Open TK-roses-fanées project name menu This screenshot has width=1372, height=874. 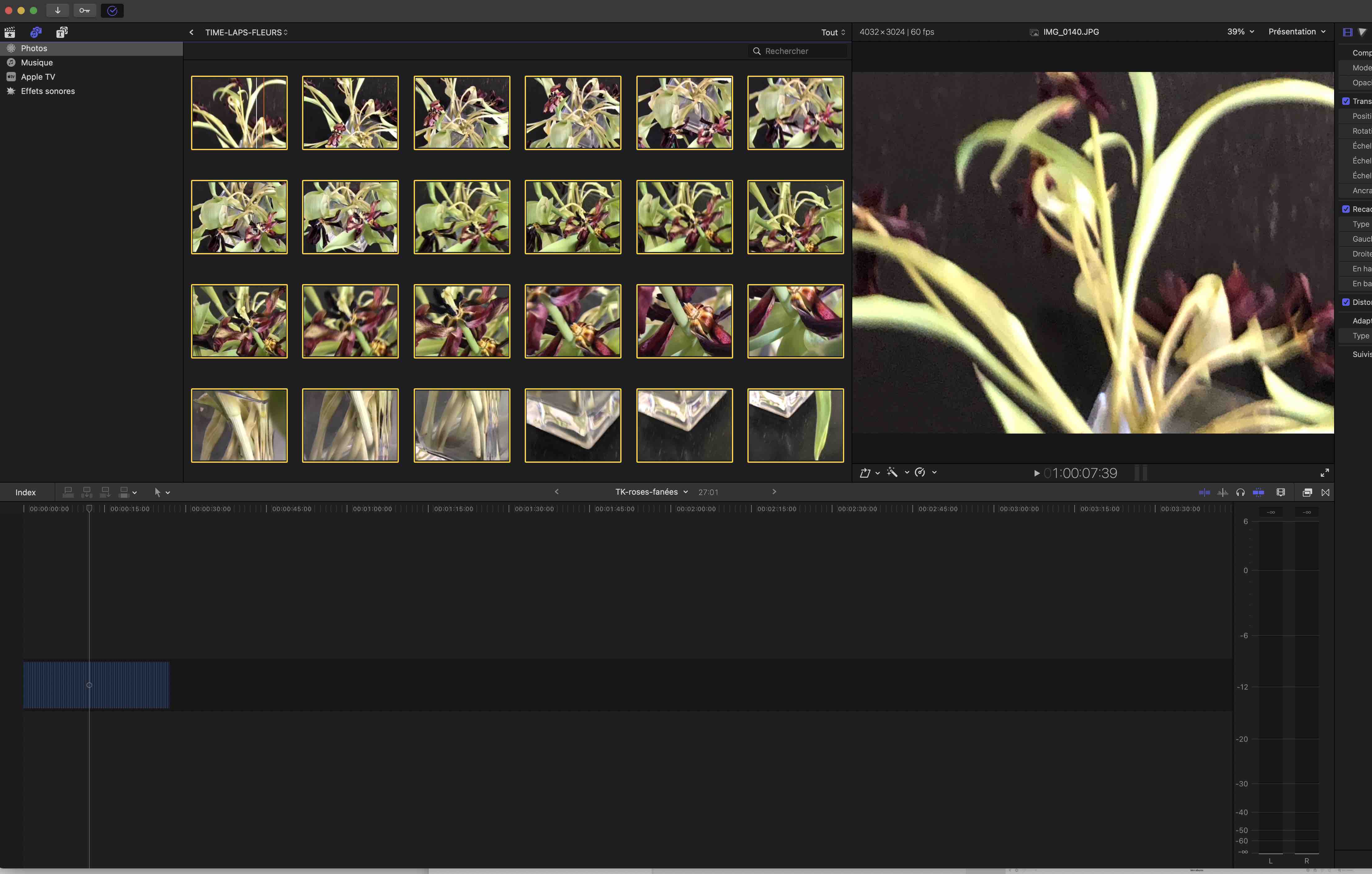(651, 492)
